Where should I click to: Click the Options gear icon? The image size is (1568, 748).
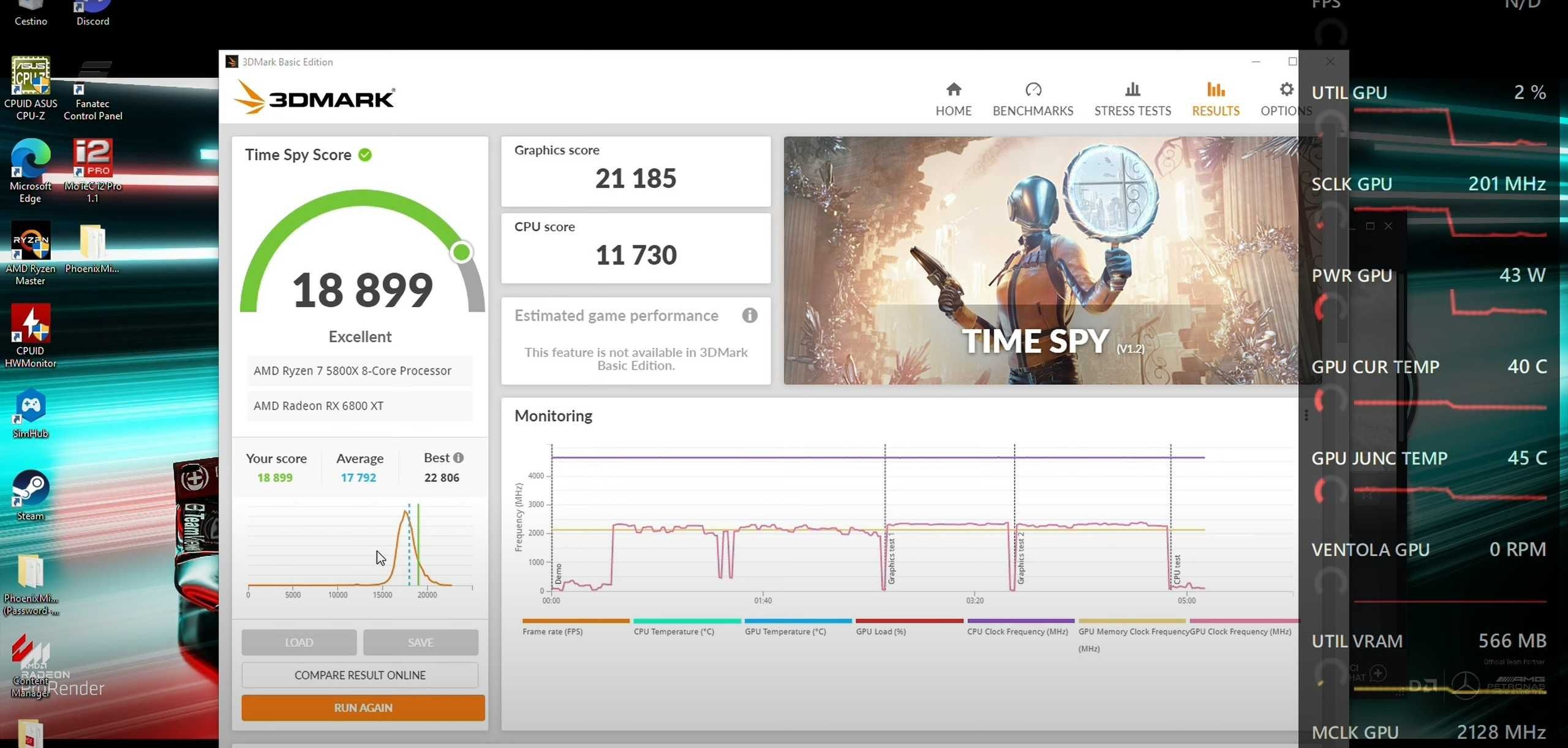pos(1286,89)
